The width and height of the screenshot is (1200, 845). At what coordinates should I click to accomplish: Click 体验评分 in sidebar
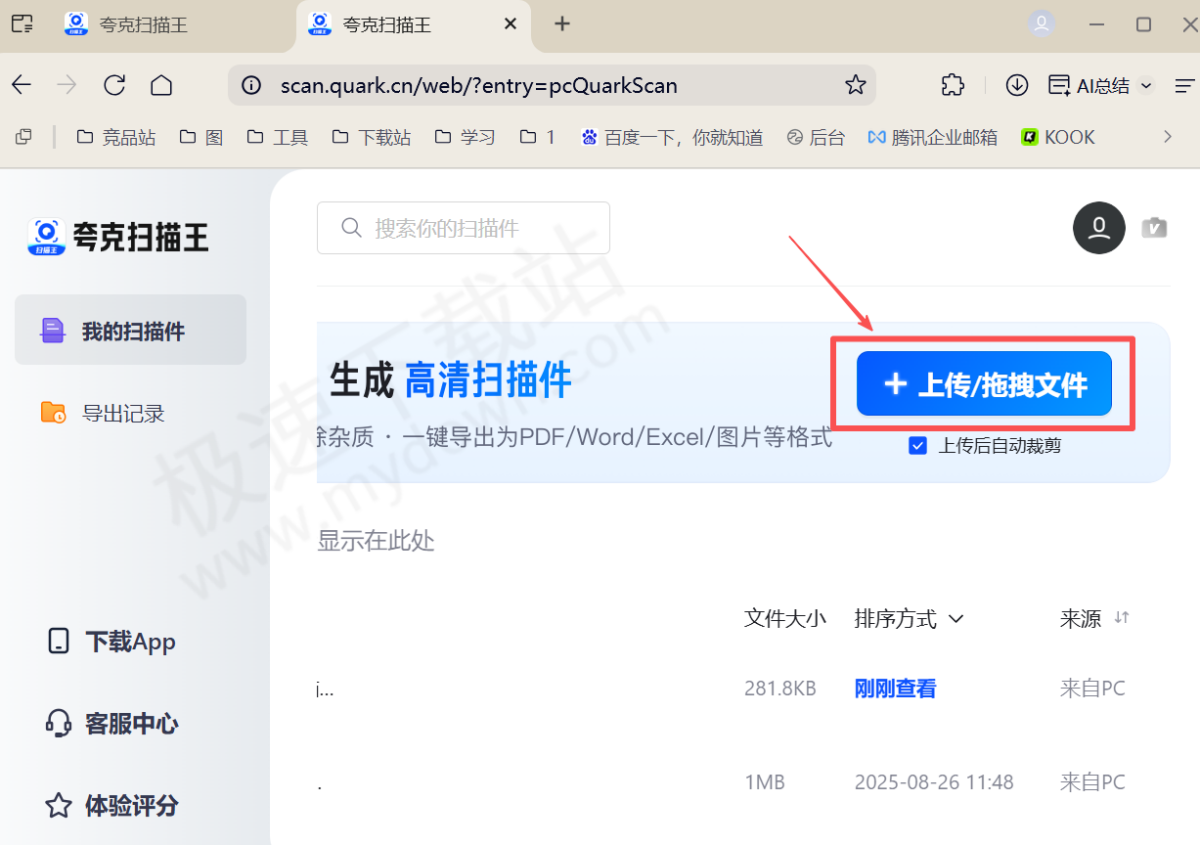coord(112,805)
